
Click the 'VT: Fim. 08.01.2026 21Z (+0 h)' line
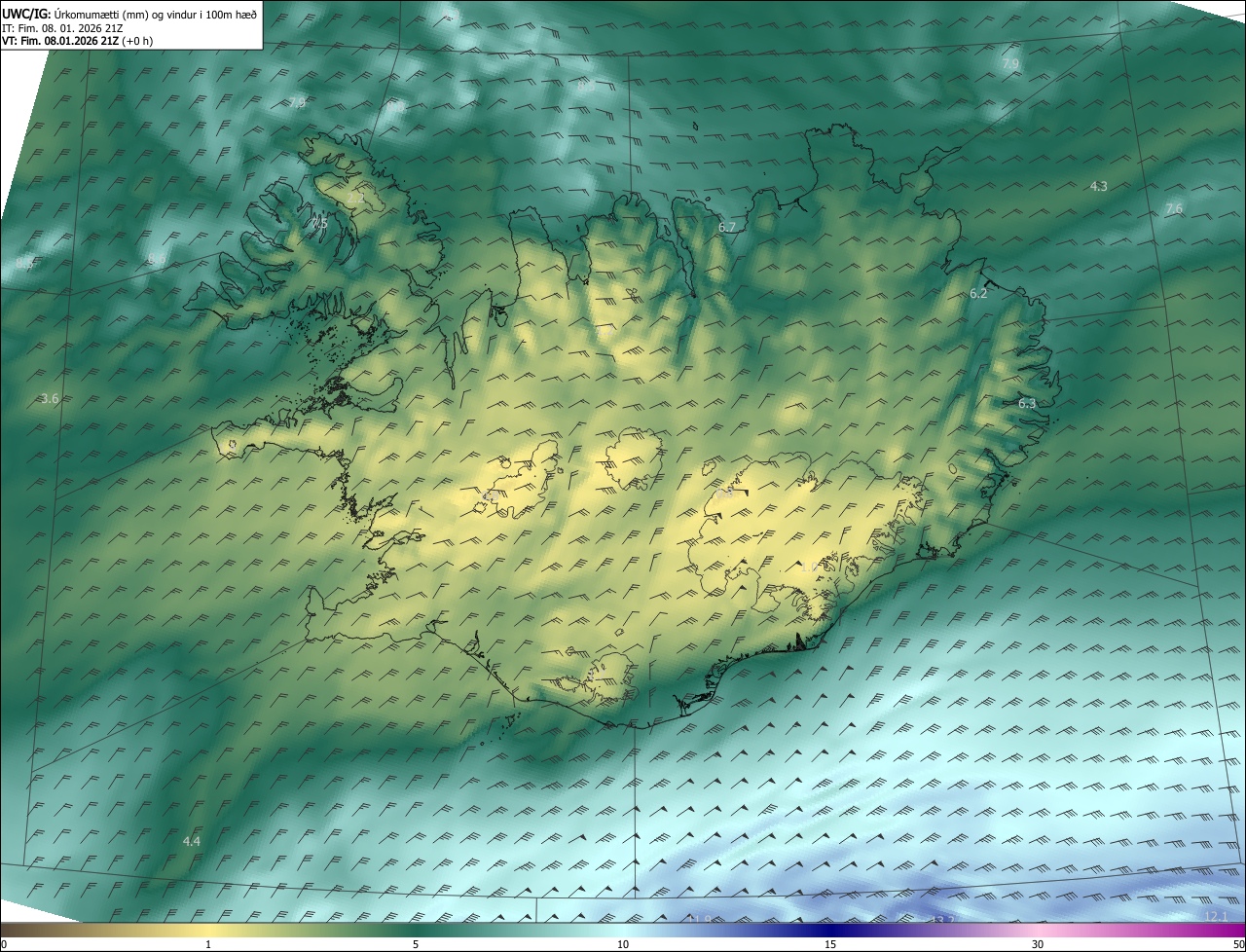(x=77, y=41)
